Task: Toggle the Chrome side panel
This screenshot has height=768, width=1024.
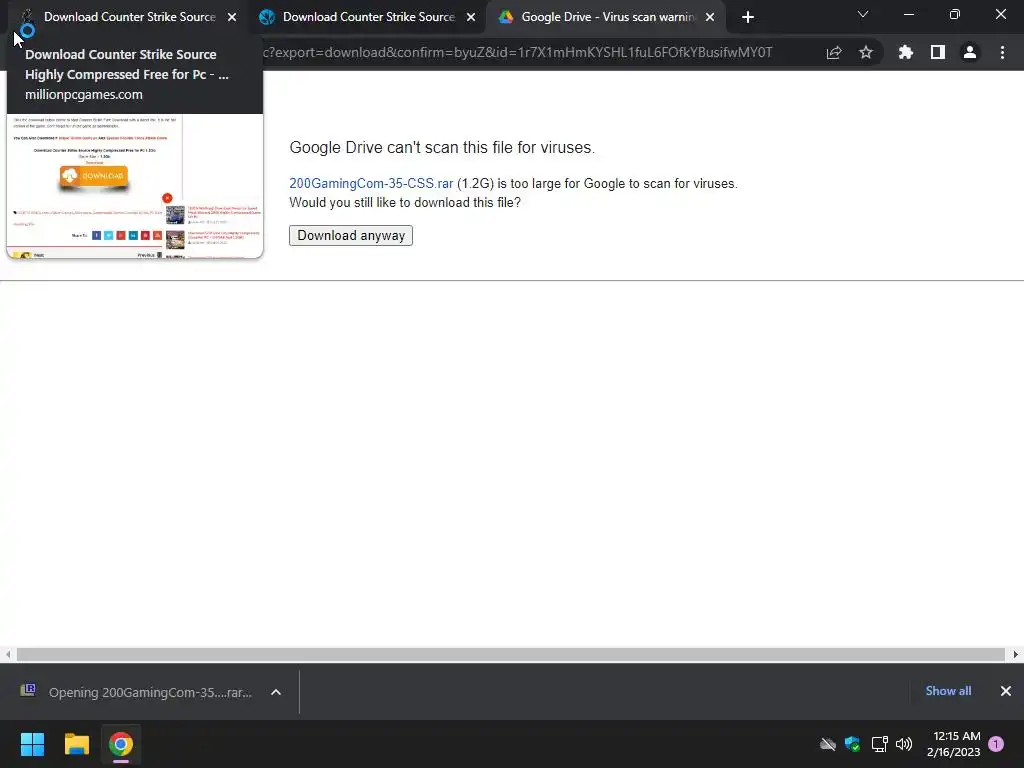Action: tap(938, 52)
